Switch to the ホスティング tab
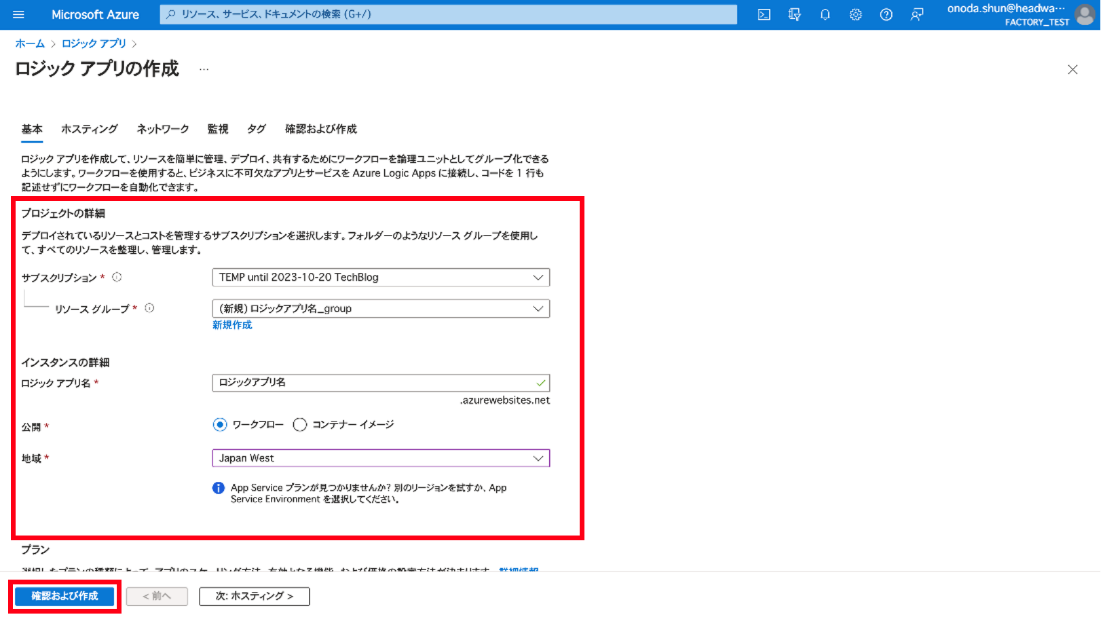 tap(89, 129)
